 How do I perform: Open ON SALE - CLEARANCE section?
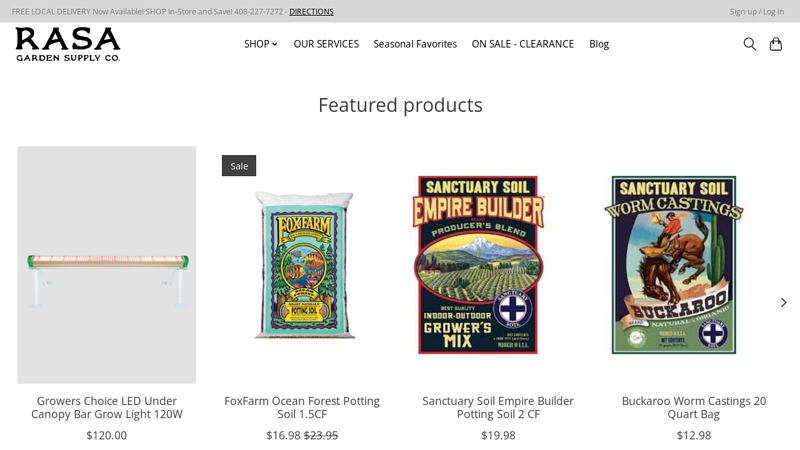click(x=523, y=44)
